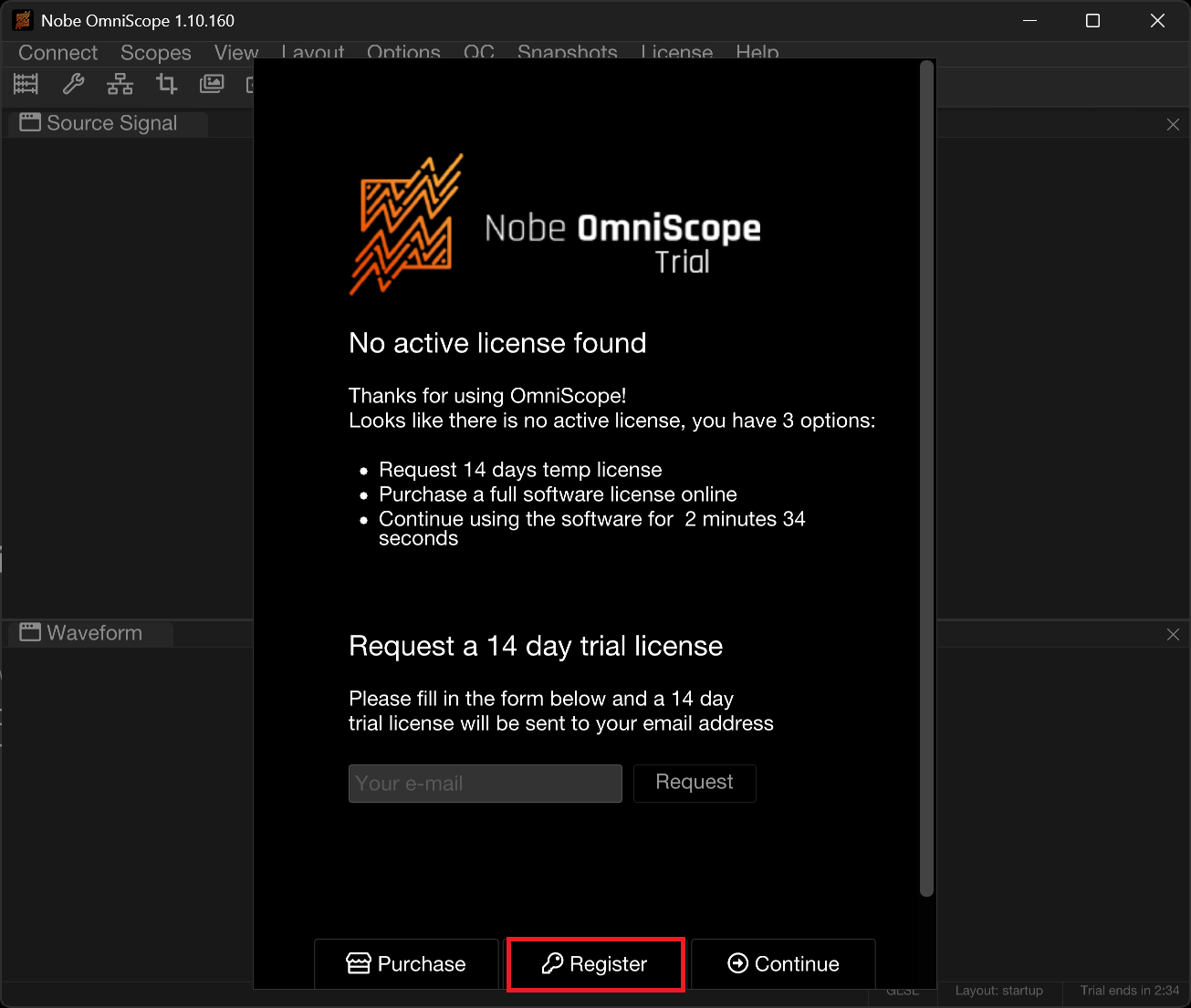Screen dimensions: 1191x1008
Task: Select the Waveform panel tab
Action: [89, 633]
